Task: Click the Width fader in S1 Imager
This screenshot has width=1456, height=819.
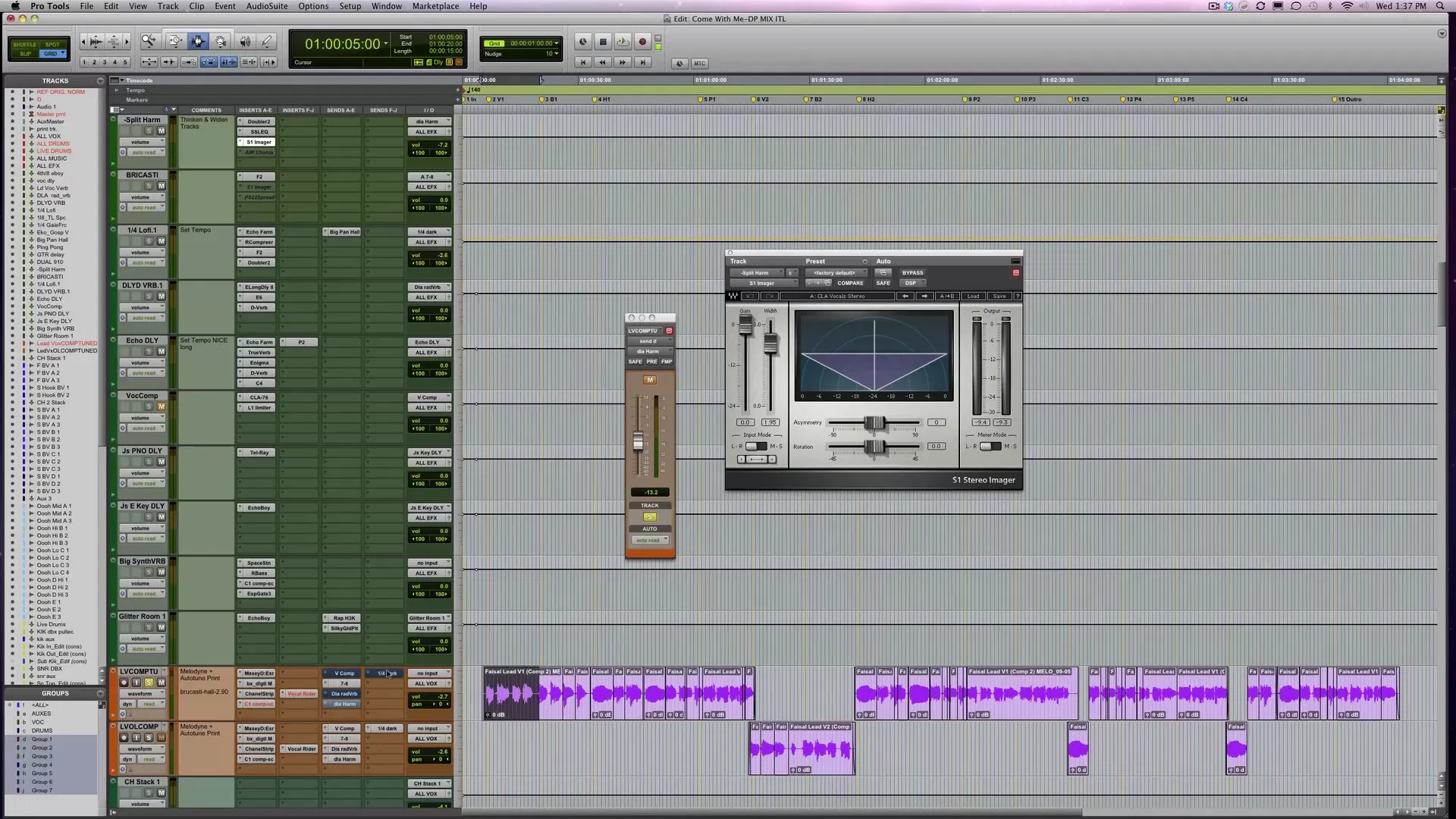Action: coord(770,343)
